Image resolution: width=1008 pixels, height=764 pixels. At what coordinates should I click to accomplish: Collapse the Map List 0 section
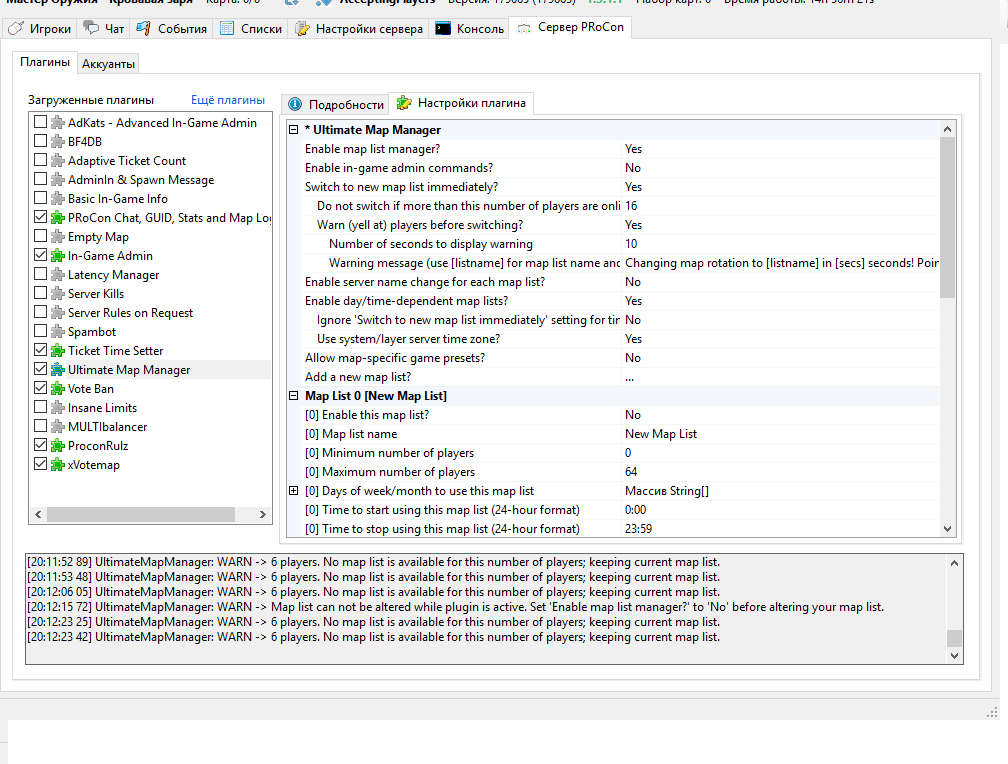[x=293, y=396]
